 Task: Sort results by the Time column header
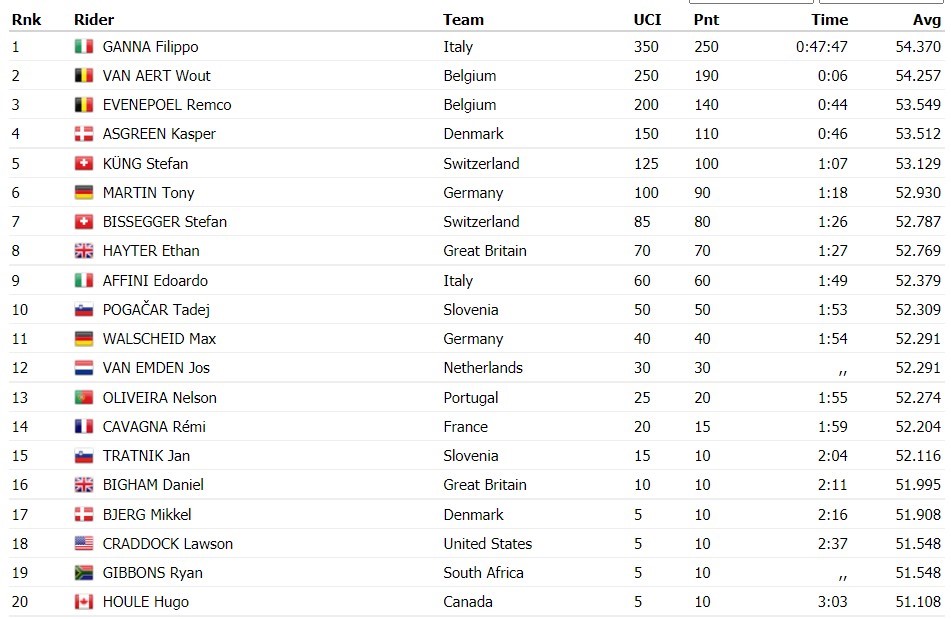coord(830,19)
